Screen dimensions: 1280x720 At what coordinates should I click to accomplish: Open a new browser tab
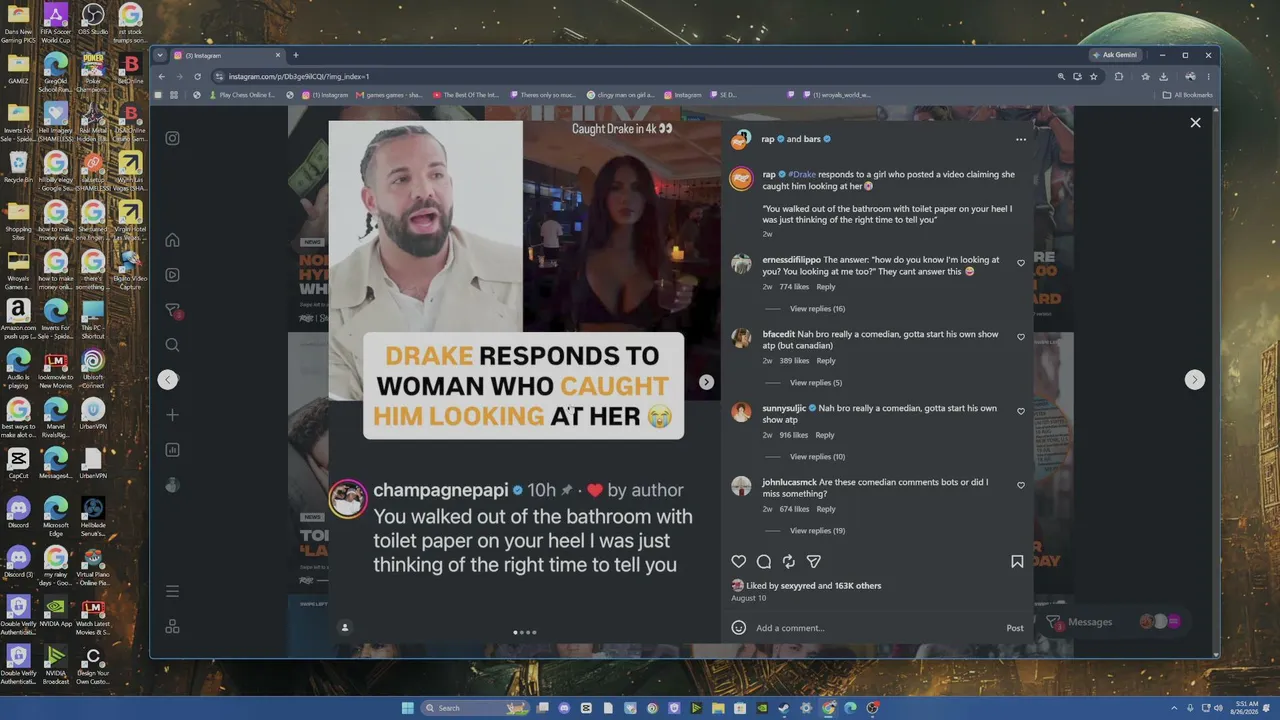295,55
